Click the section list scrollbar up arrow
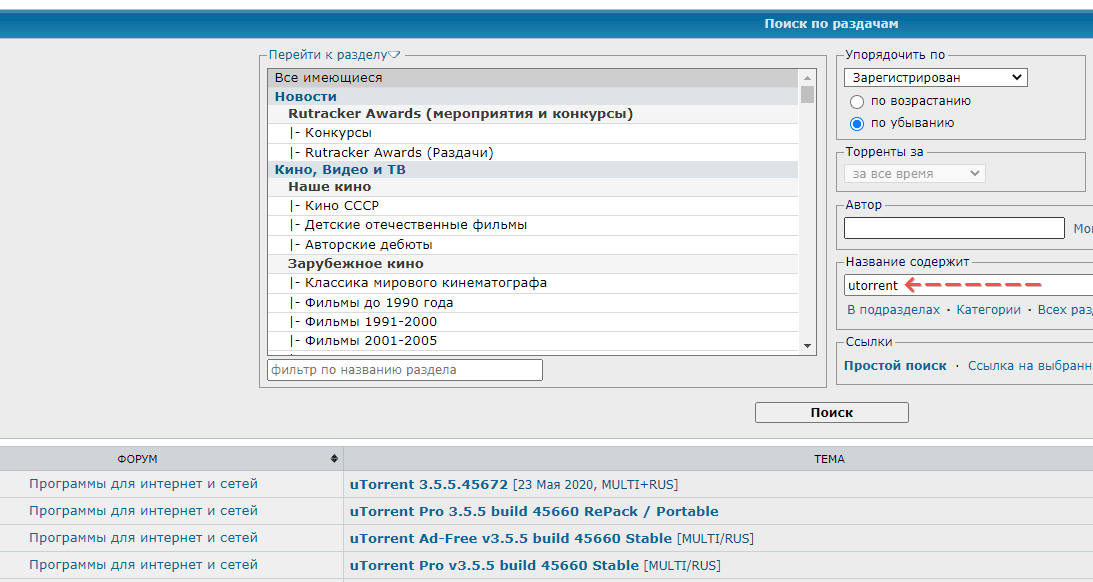Viewport: 1093px width, 582px height. tap(807, 77)
